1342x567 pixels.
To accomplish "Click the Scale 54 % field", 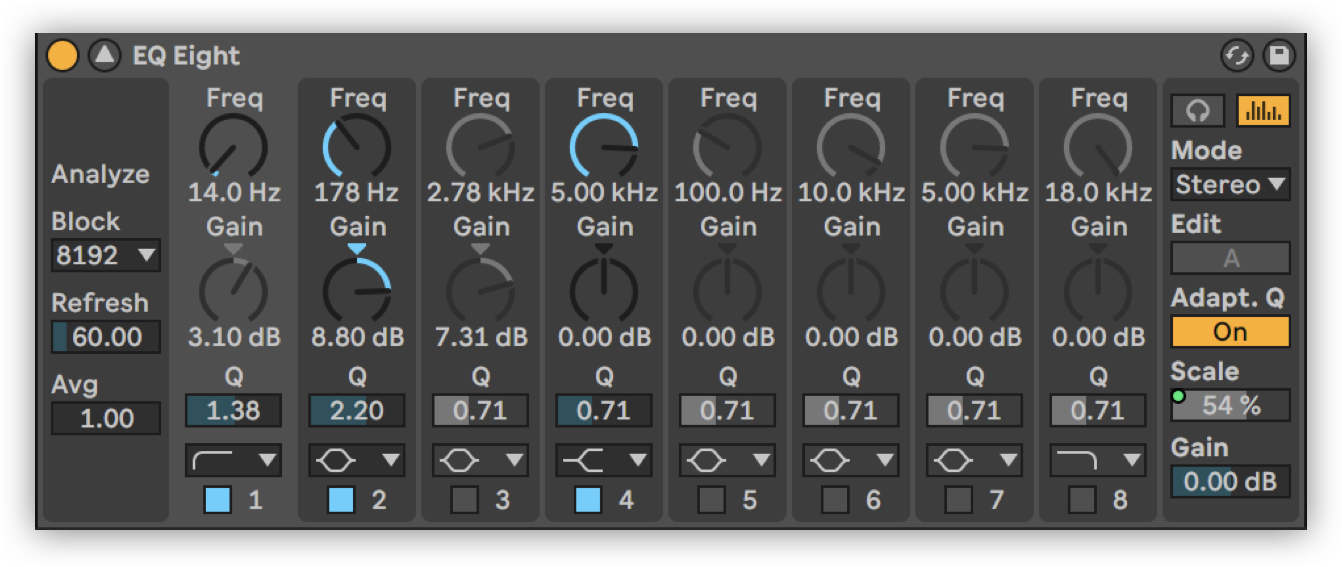I will click(1231, 405).
